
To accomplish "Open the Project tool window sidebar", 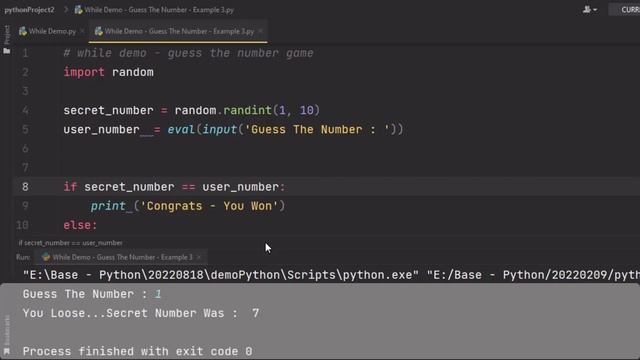I will [7, 35].
